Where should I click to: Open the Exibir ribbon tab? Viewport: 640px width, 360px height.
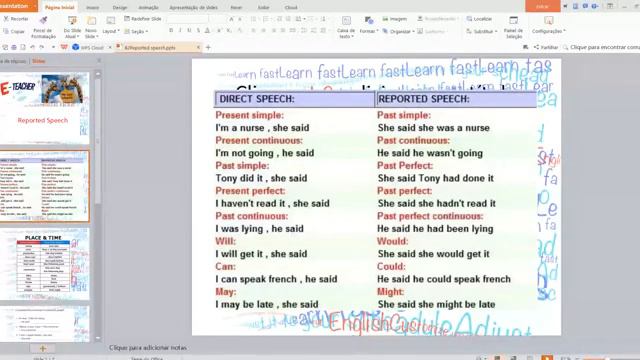click(x=263, y=7)
